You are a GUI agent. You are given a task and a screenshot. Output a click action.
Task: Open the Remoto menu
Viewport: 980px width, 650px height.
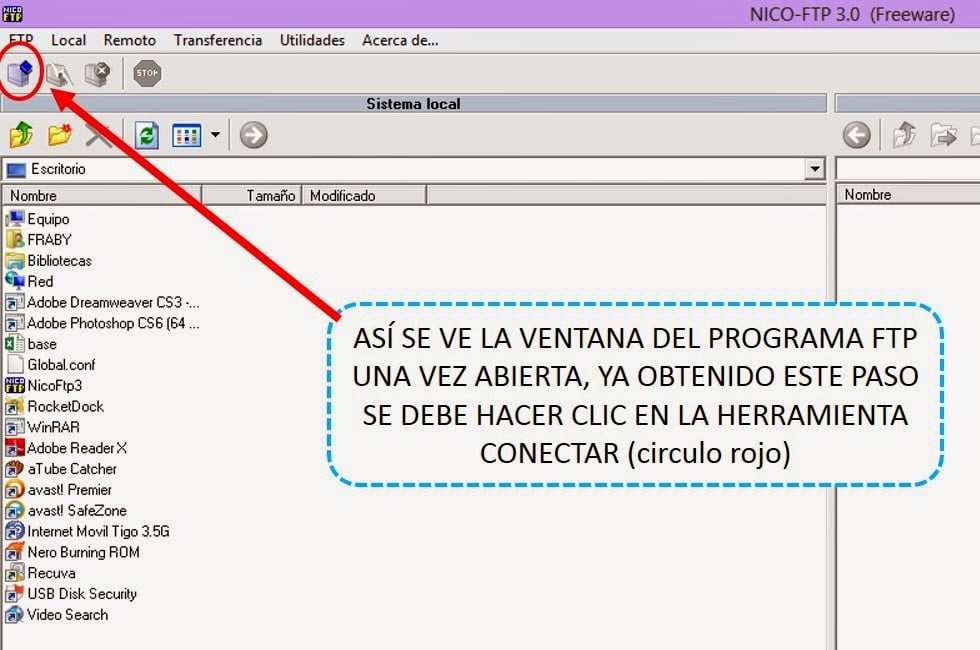point(130,40)
